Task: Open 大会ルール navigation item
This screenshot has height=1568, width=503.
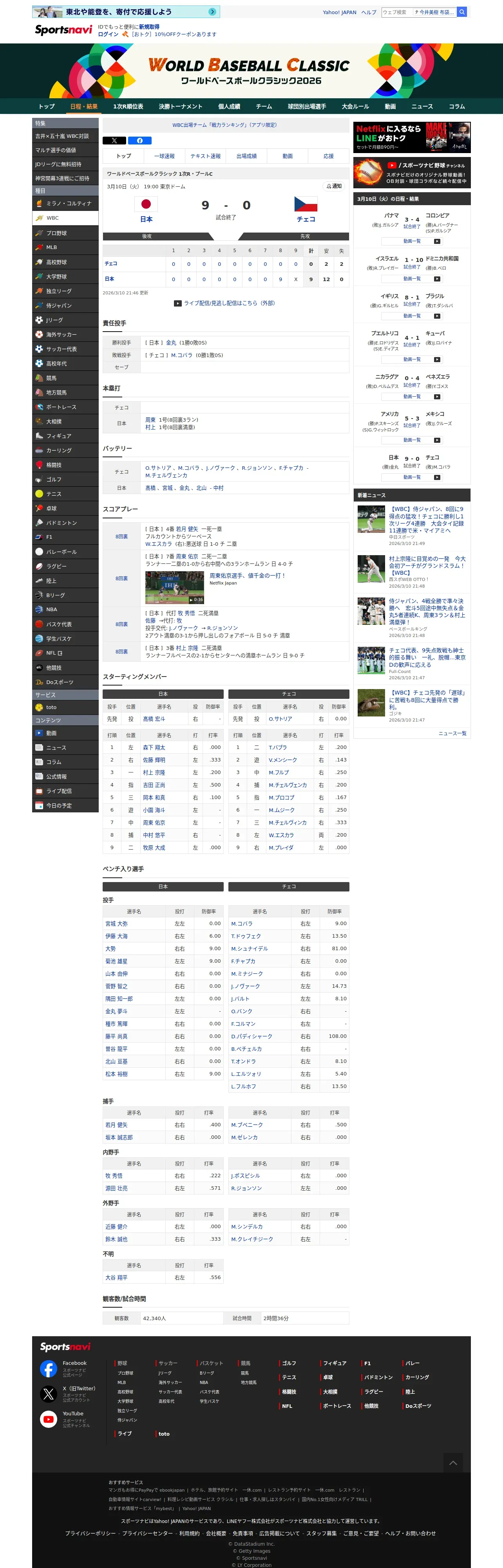Action: 356,106
